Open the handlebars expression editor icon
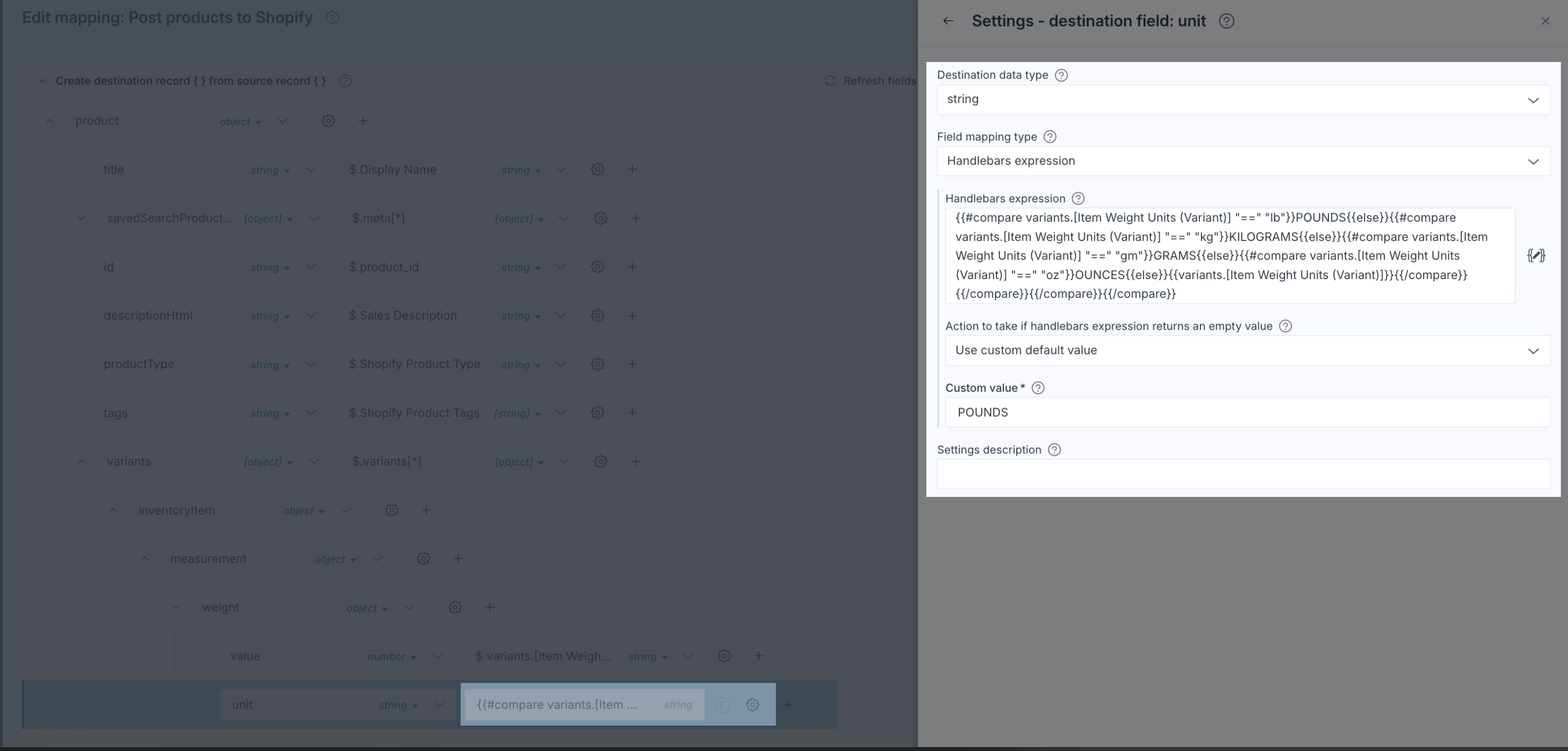The height and width of the screenshot is (751, 1568). click(1536, 256)
